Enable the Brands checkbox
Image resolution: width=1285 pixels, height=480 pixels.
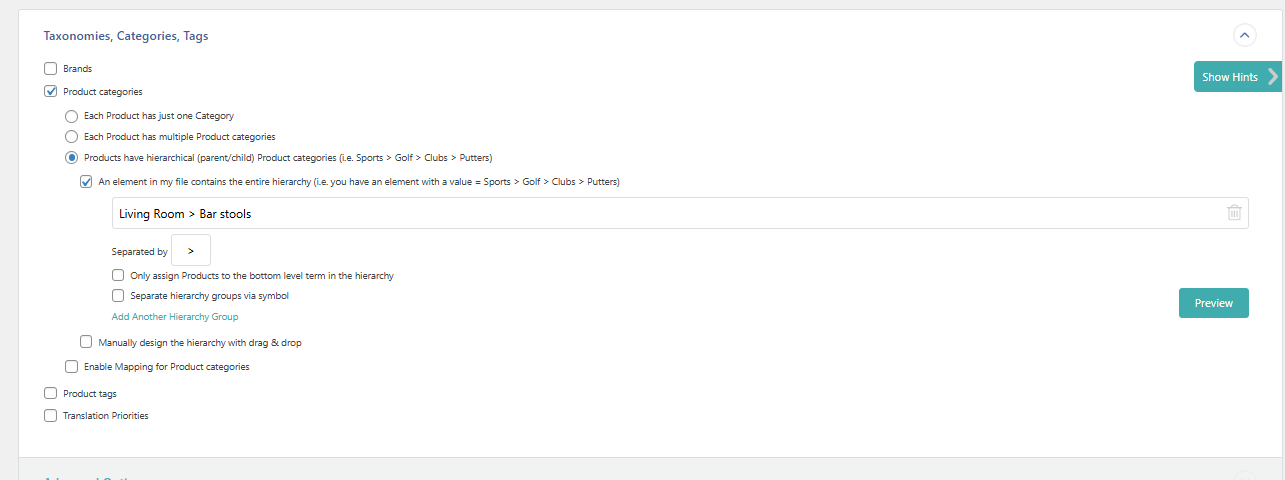[x=51, y=69]
